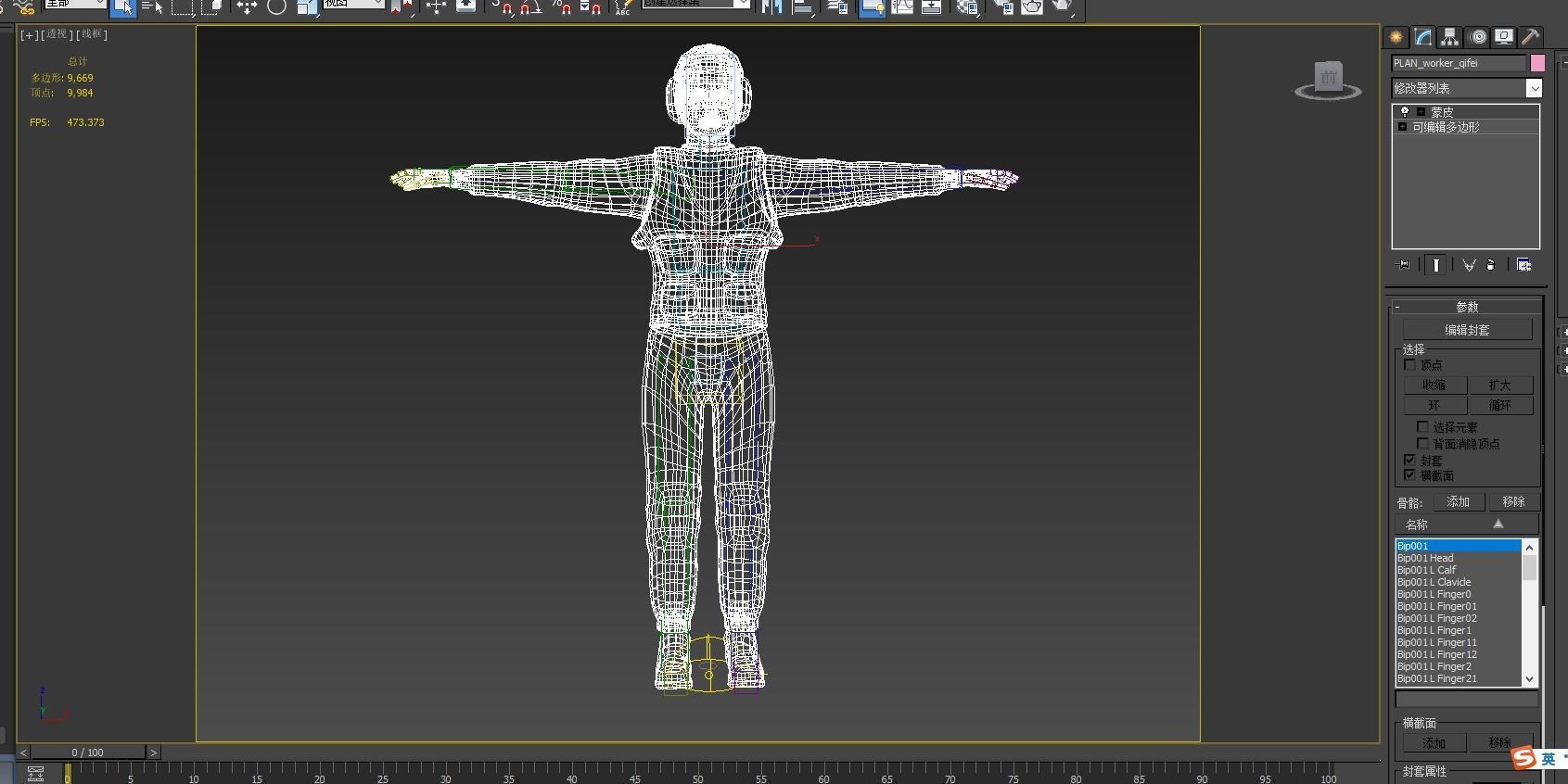1568x784 pixels.
Task: Click Make Unique icon below modifier stack
Action: pos(1469,265)
